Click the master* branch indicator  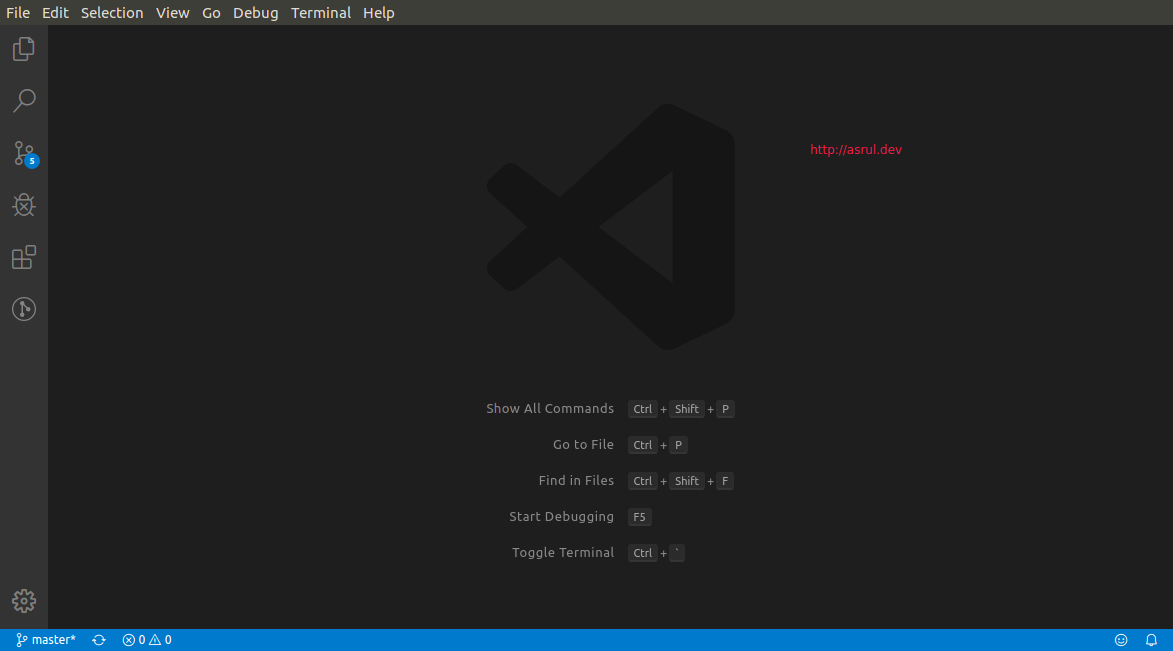click(46, 640)
